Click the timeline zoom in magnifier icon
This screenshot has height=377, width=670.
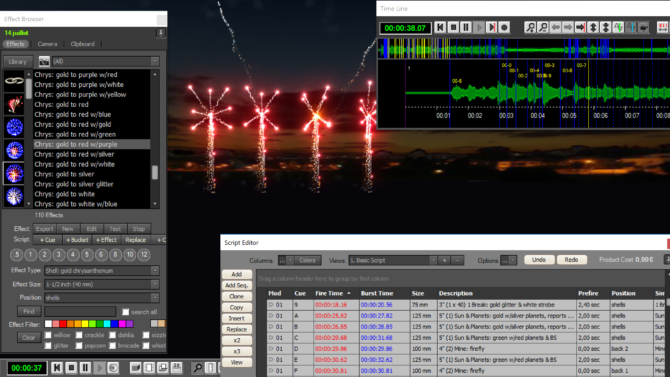tap(530, 28)
